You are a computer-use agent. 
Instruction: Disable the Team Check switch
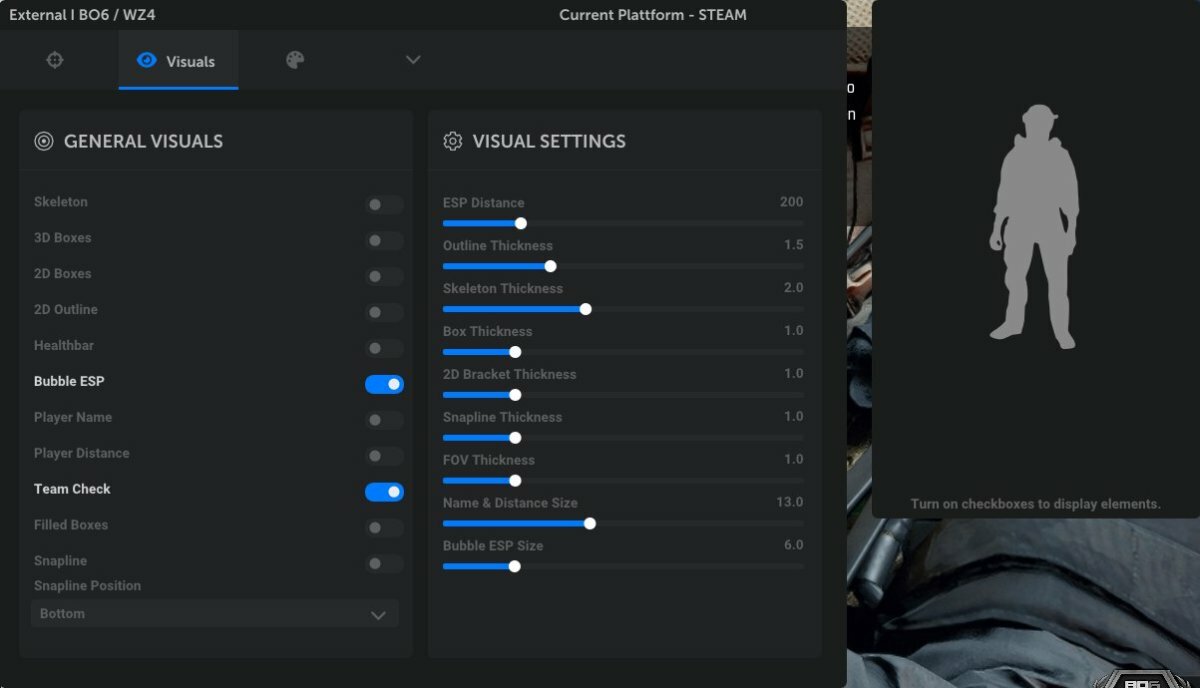[384, 492]
